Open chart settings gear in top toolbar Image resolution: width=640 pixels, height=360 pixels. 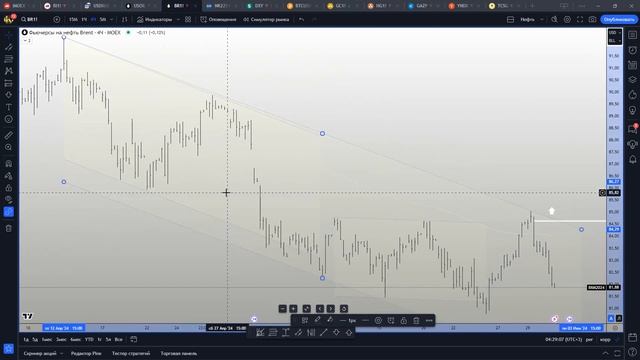pyautogui.click(x=567, y=19)
